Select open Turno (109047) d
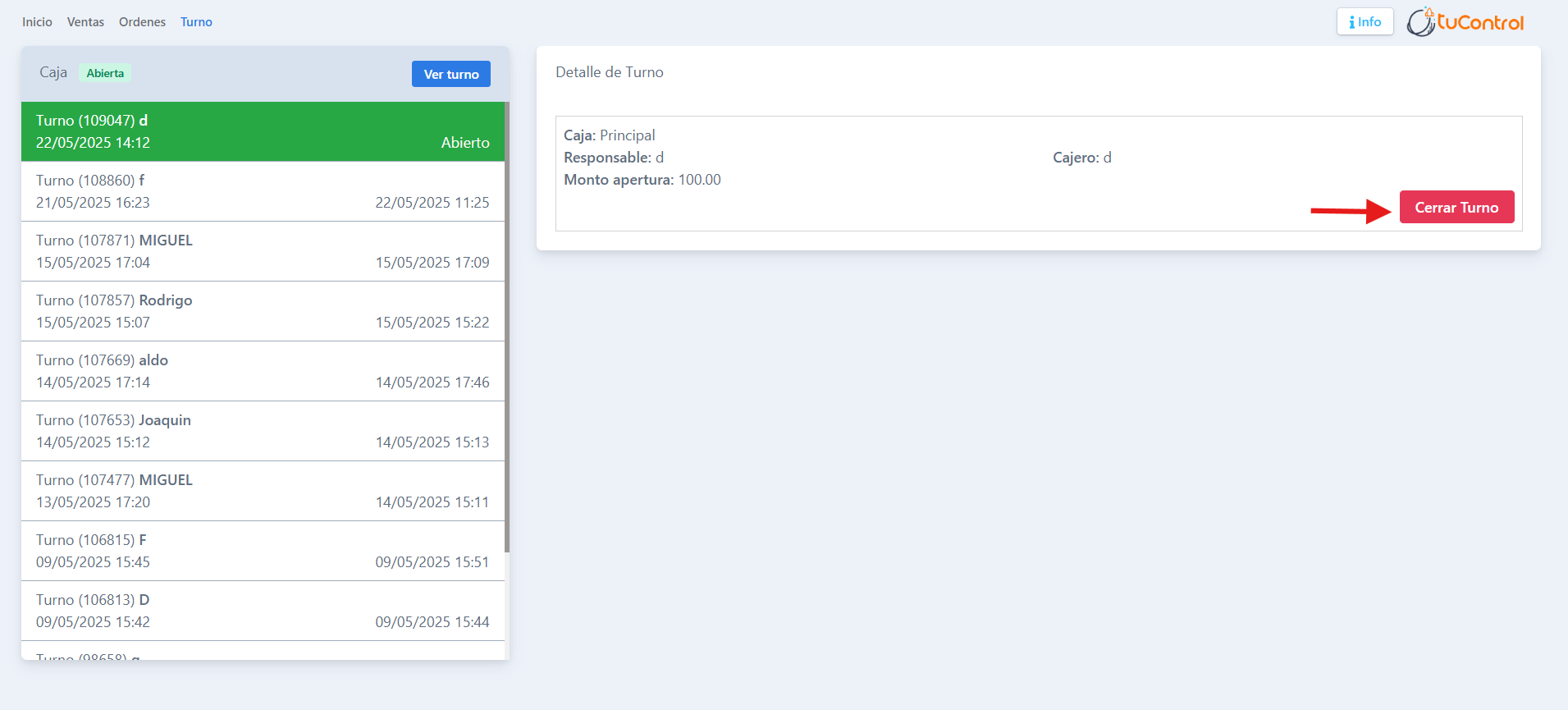Screen dimensions: 1568x710 point(263,131)
